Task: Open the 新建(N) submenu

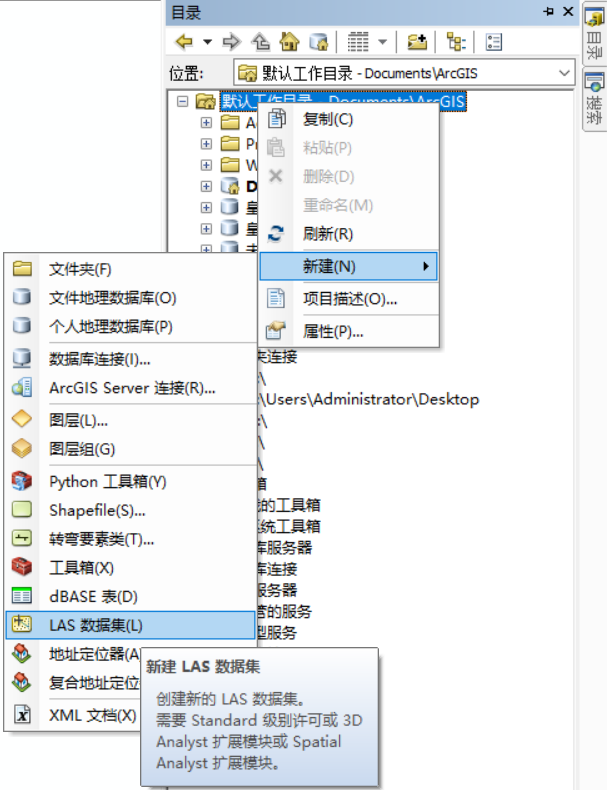Action: (x=349, y=266)
